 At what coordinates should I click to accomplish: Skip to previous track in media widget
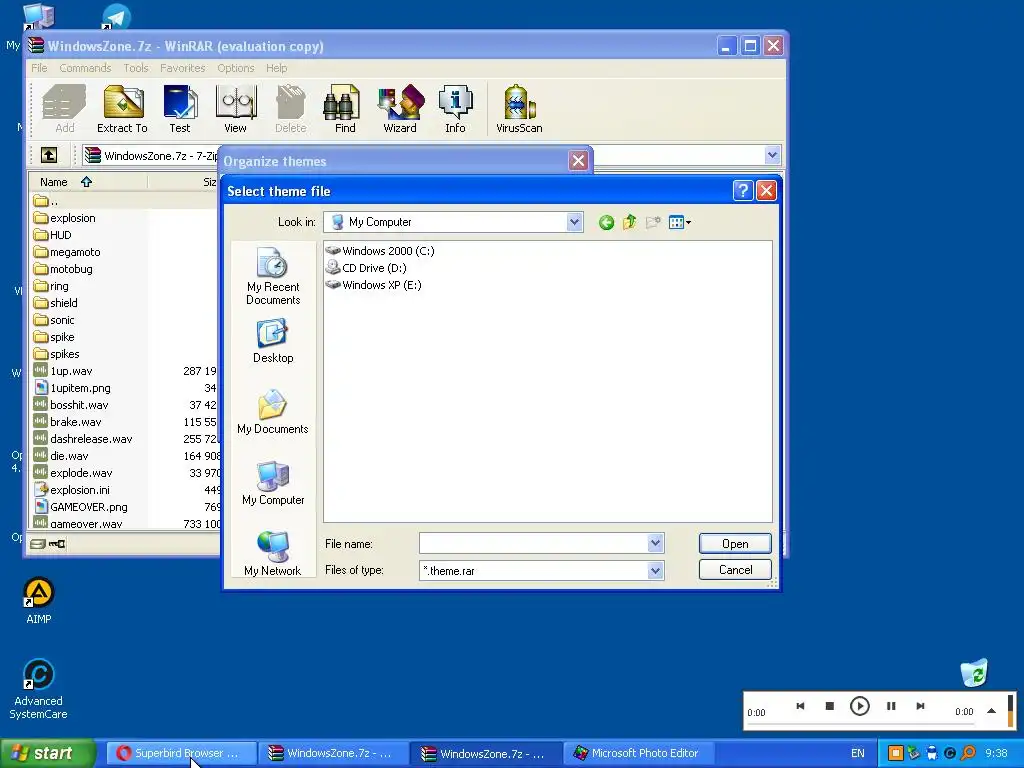click(800, 706)
